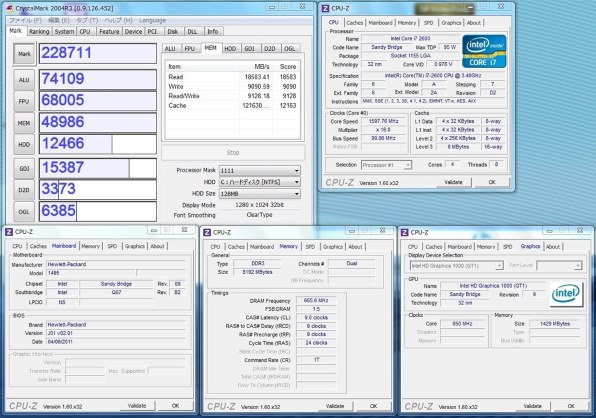Screen dimensions: 596x418
Task: Open About tab in top-right CPU-Z
Action: 474,23
